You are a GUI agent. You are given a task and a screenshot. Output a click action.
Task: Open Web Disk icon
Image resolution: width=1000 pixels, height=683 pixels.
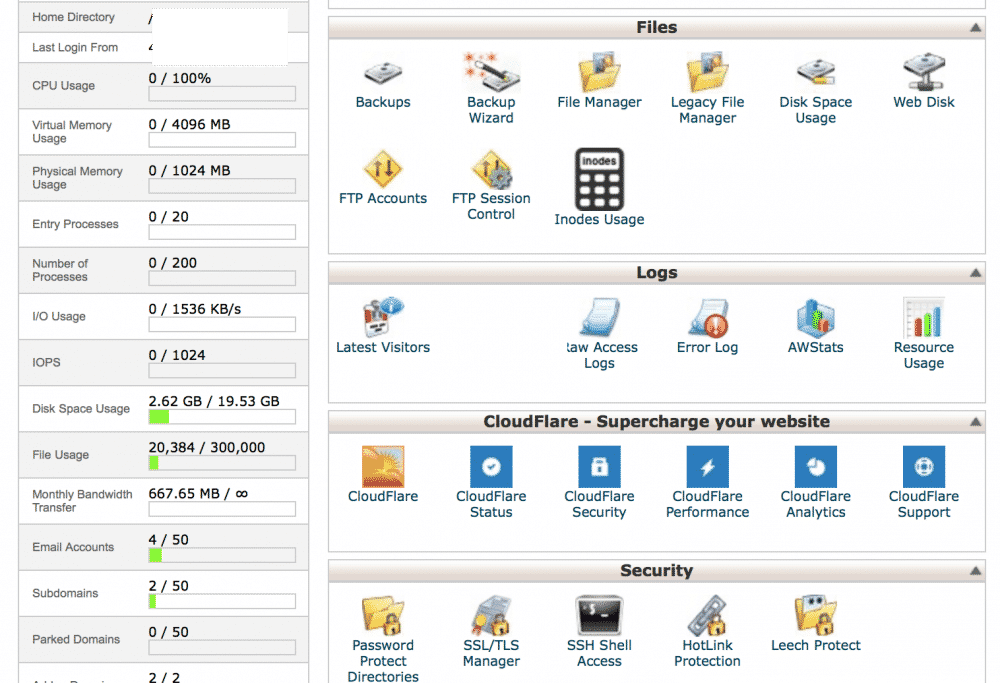pos(923,71)
